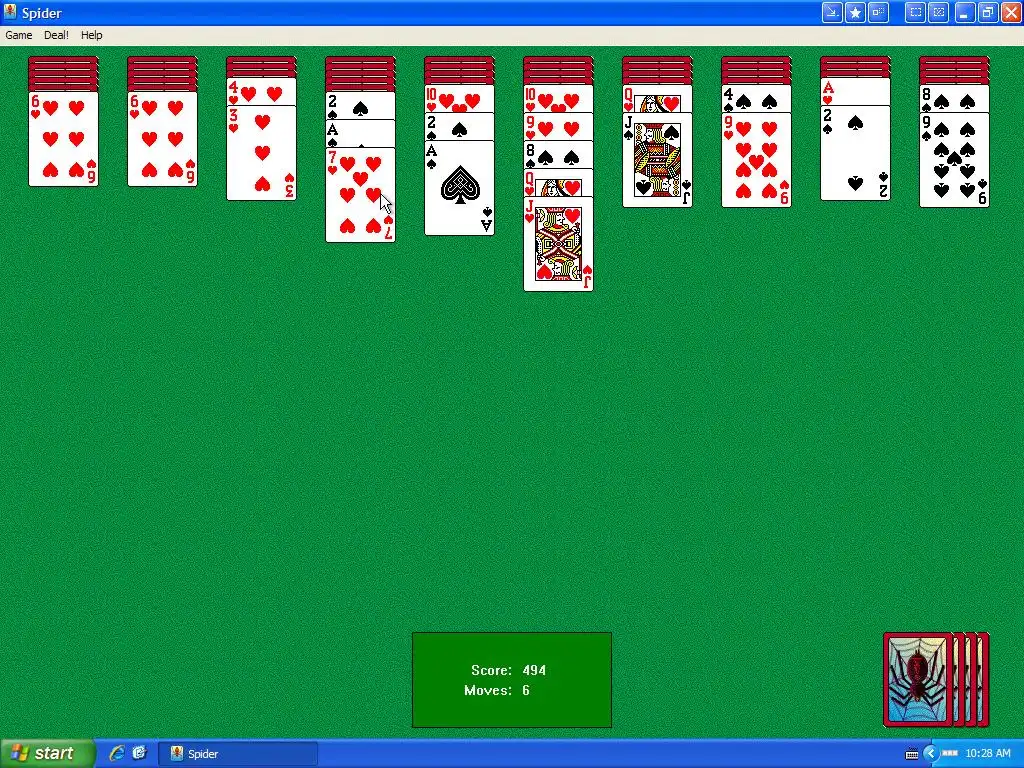Click the second quick launch icon

(x=139, y=754)
